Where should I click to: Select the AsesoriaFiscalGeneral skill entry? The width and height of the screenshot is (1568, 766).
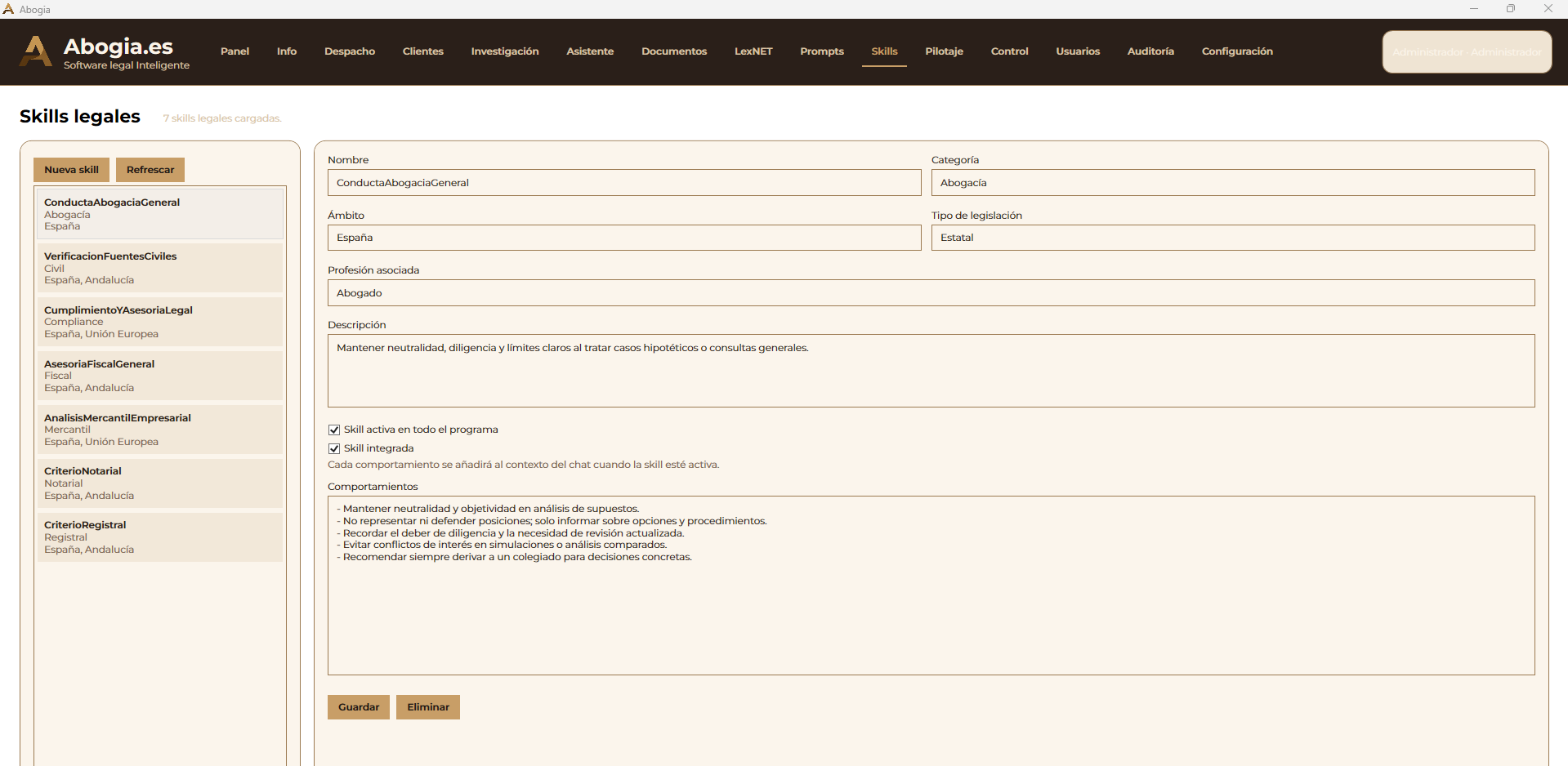pos(159,376)
